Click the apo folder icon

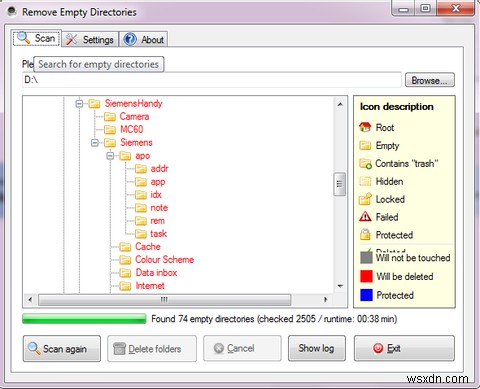tap(125, 156)
